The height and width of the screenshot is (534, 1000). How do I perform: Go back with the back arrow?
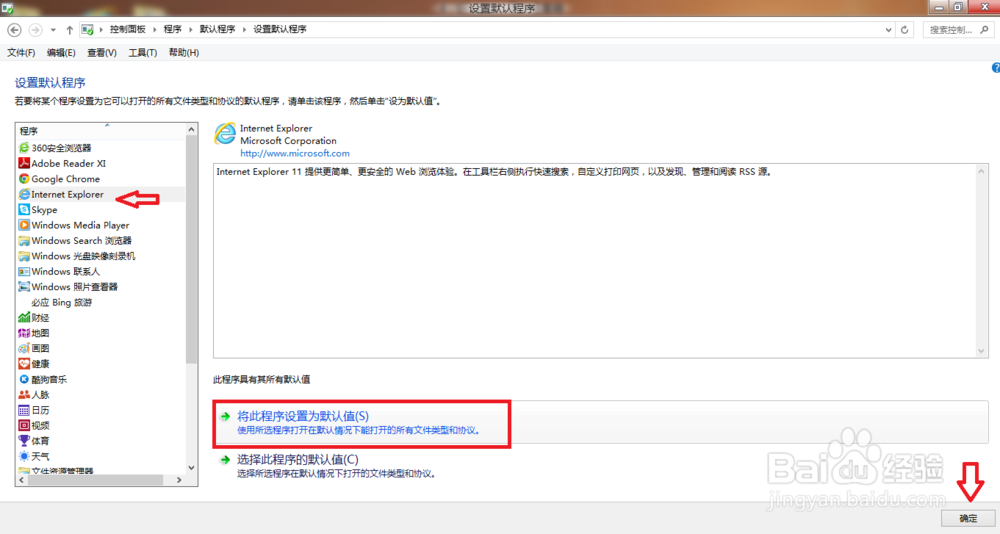pos(14,30)
